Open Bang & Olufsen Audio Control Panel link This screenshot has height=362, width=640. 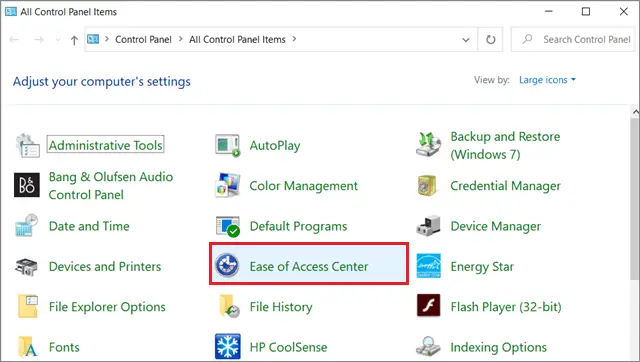111,186
